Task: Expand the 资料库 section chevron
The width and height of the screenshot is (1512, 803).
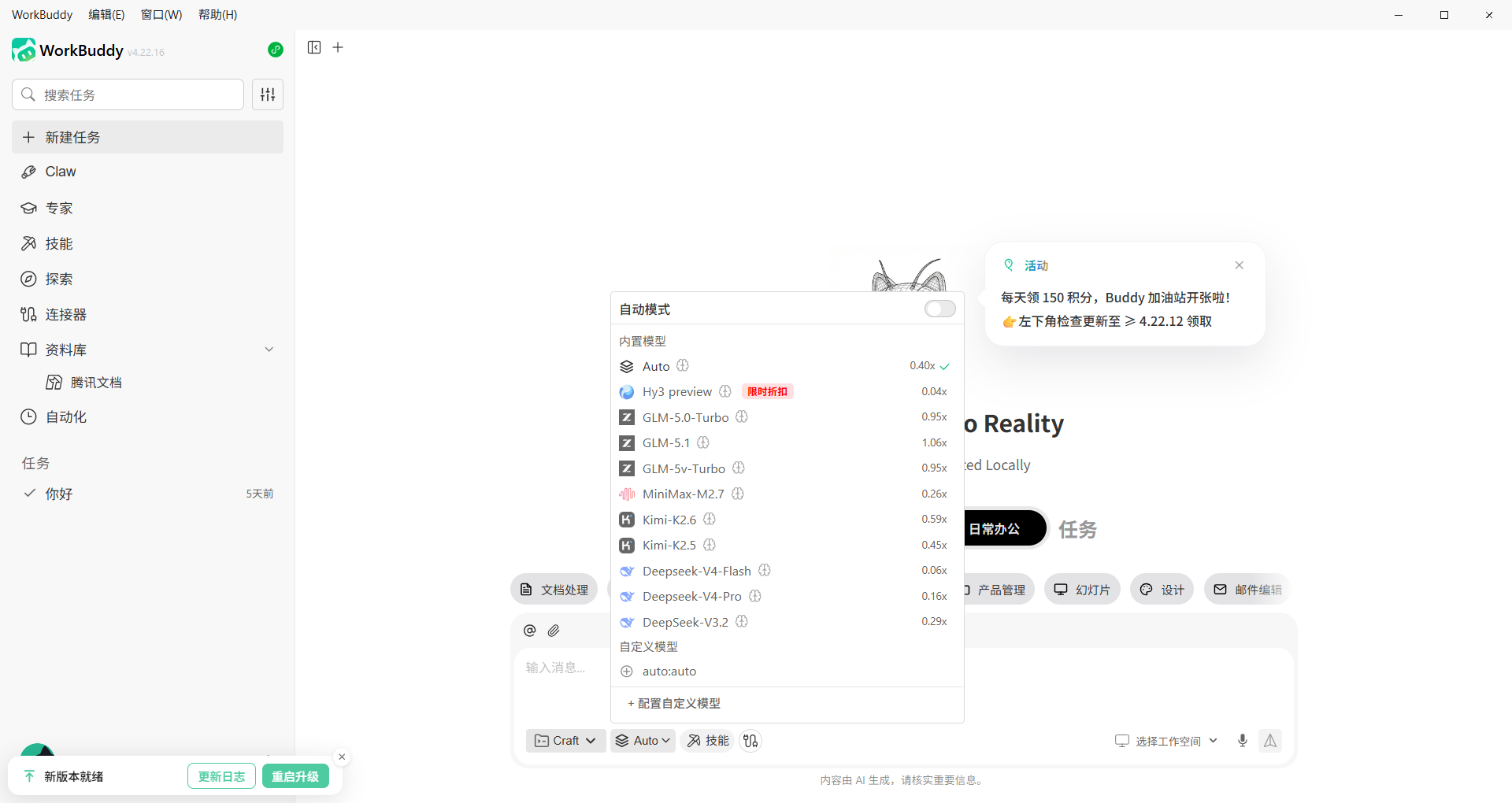Action: click(269, 350)
